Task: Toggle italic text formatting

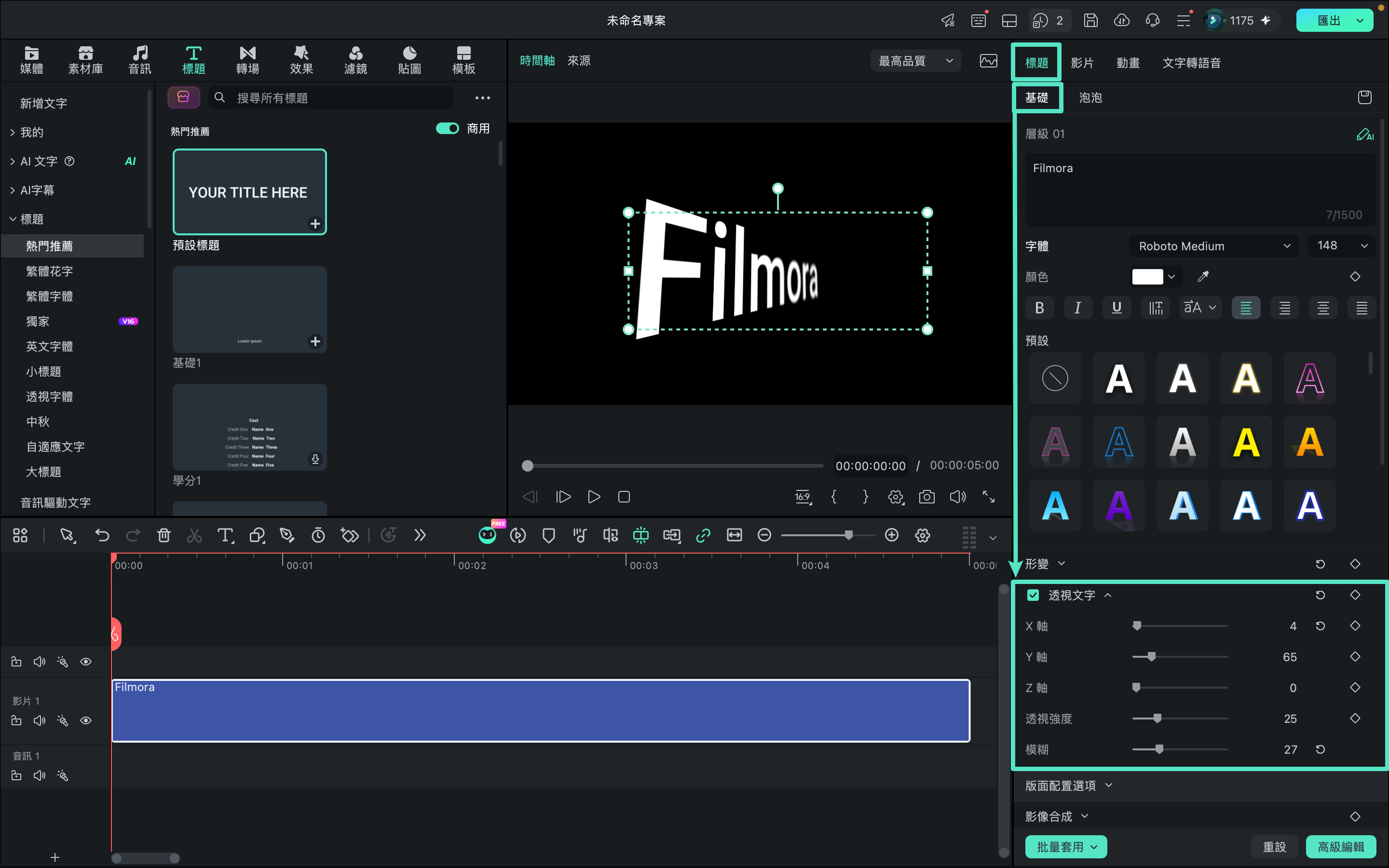Action: click(1077, 308)
